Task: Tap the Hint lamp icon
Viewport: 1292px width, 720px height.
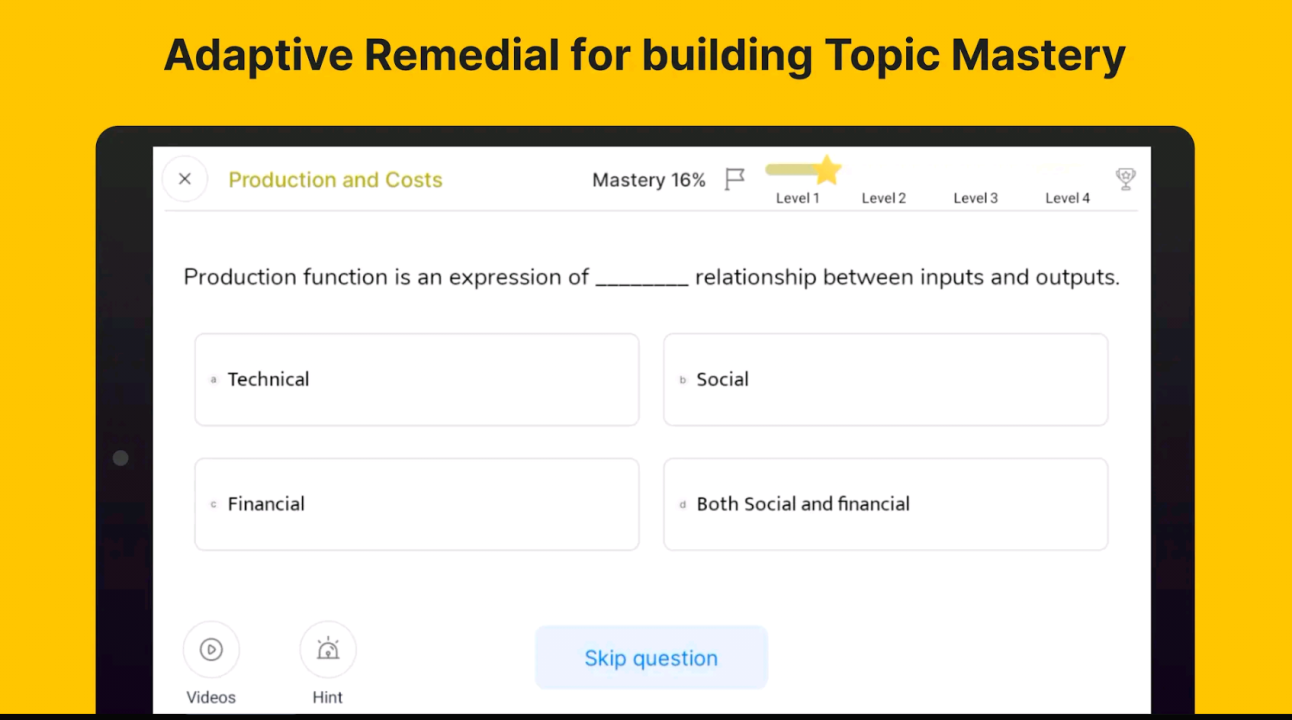Action: [x=328, y=650]
